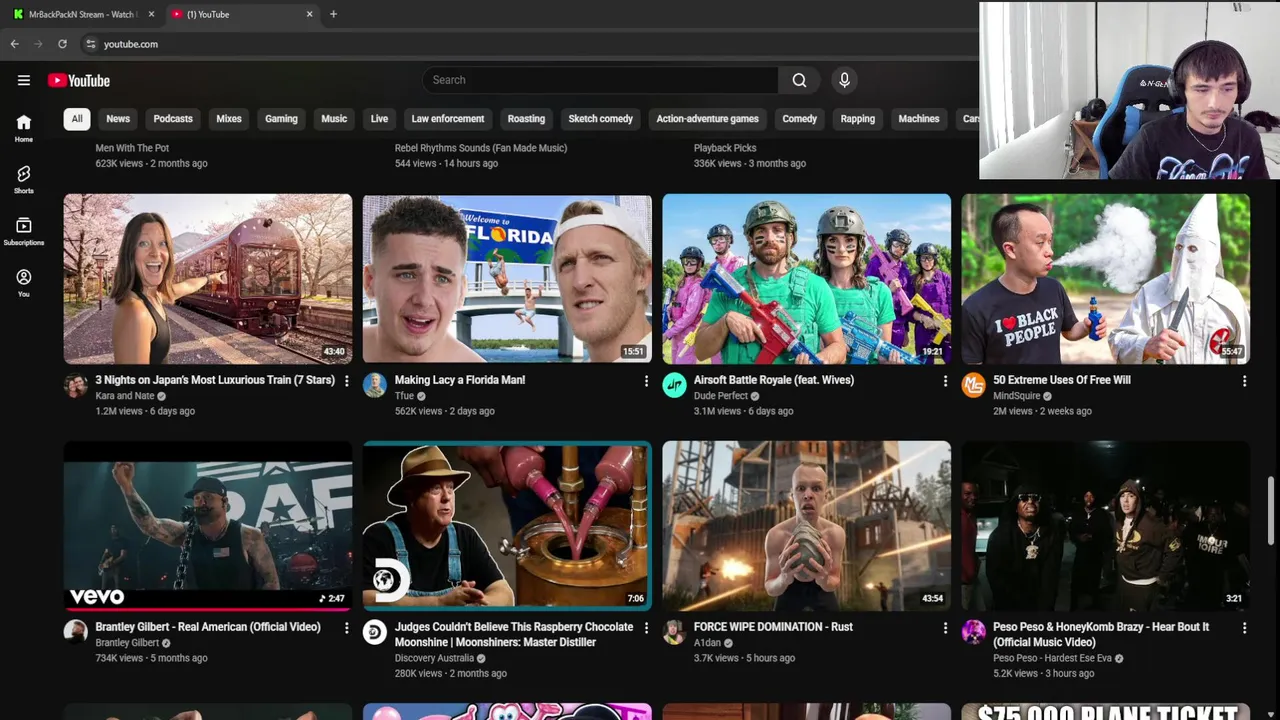Open the Discovery Australia channel name link

pos(434,658)
